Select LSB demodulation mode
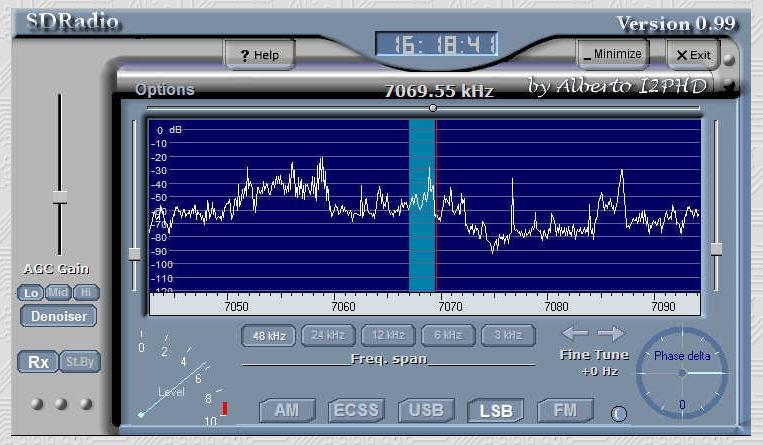This screenshot has height=445, width=763. (495, 410)
